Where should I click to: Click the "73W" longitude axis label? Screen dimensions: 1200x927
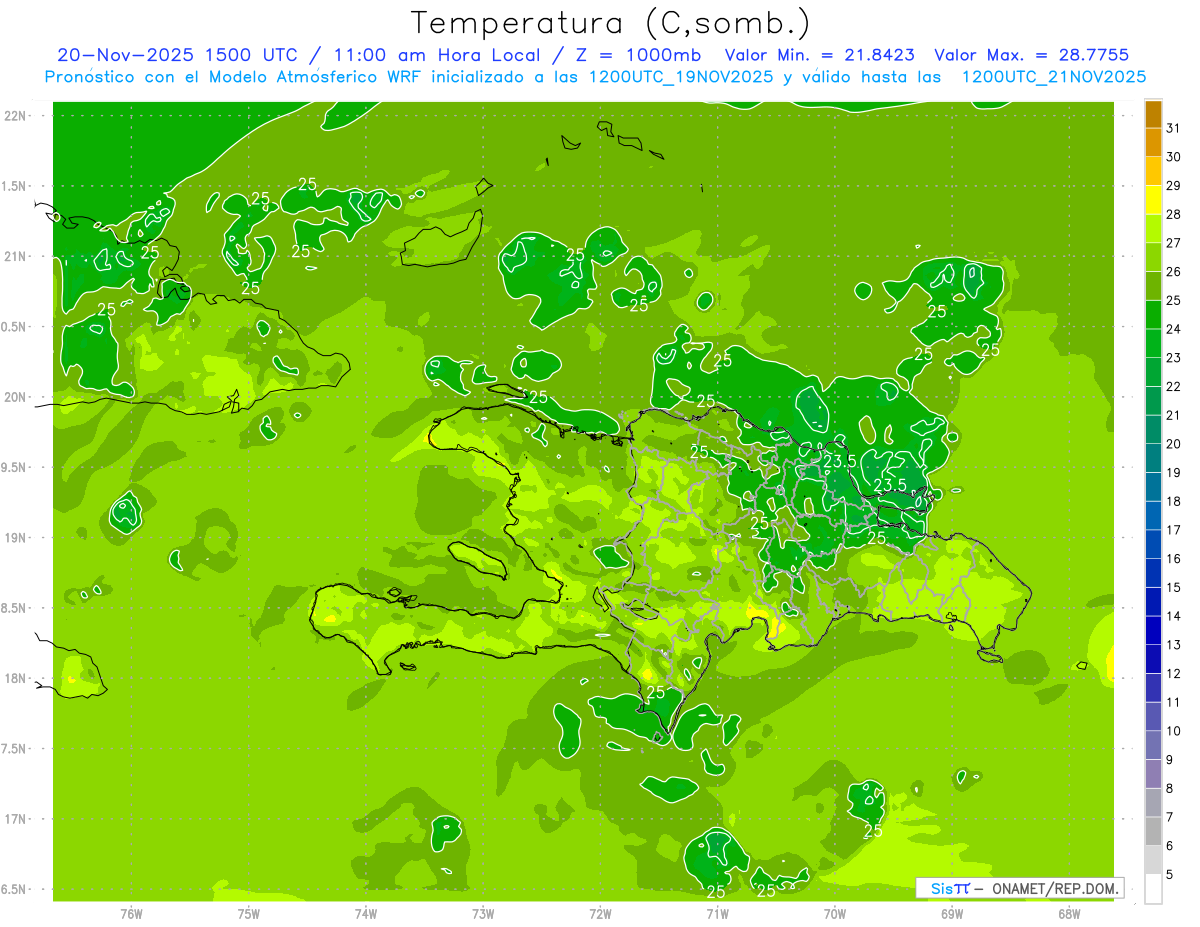483,913
